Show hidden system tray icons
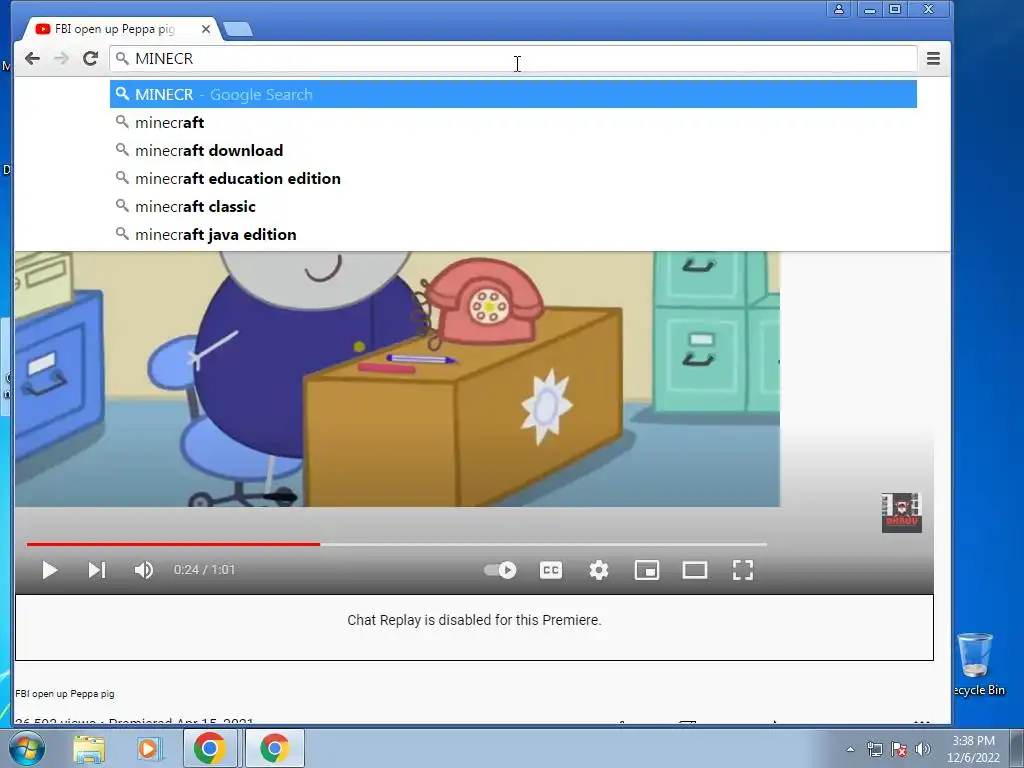 [x=850, y=749]
